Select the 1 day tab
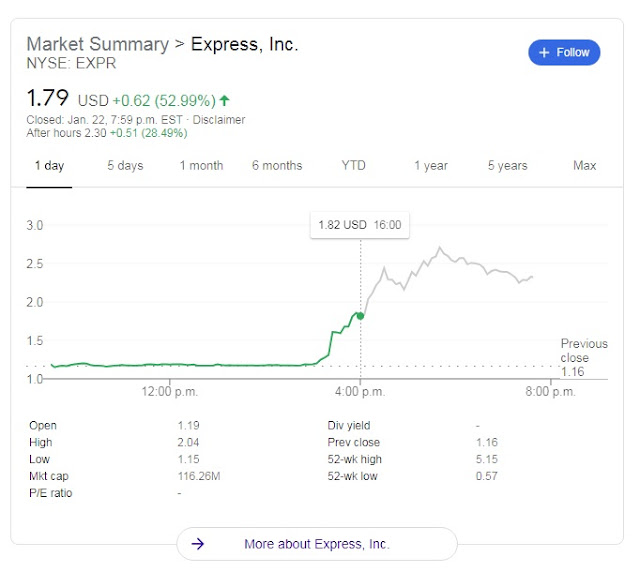This screenshot has height=572, width=640. [49, 166]
